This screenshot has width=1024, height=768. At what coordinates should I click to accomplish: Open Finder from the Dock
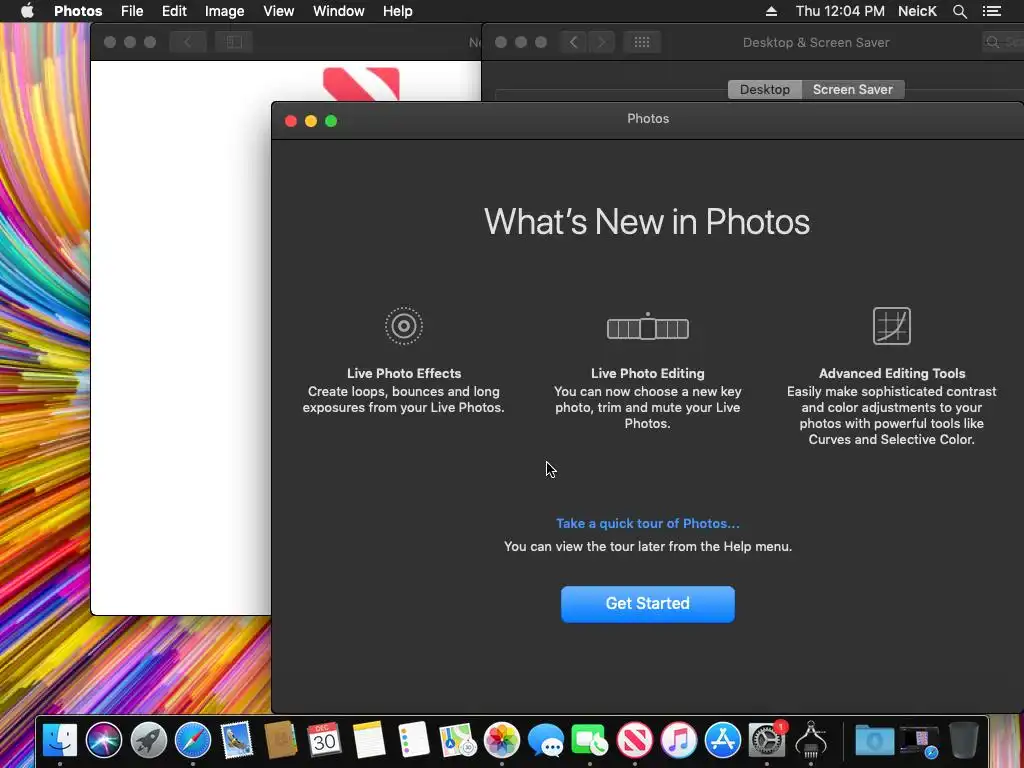tap(59, 740)
